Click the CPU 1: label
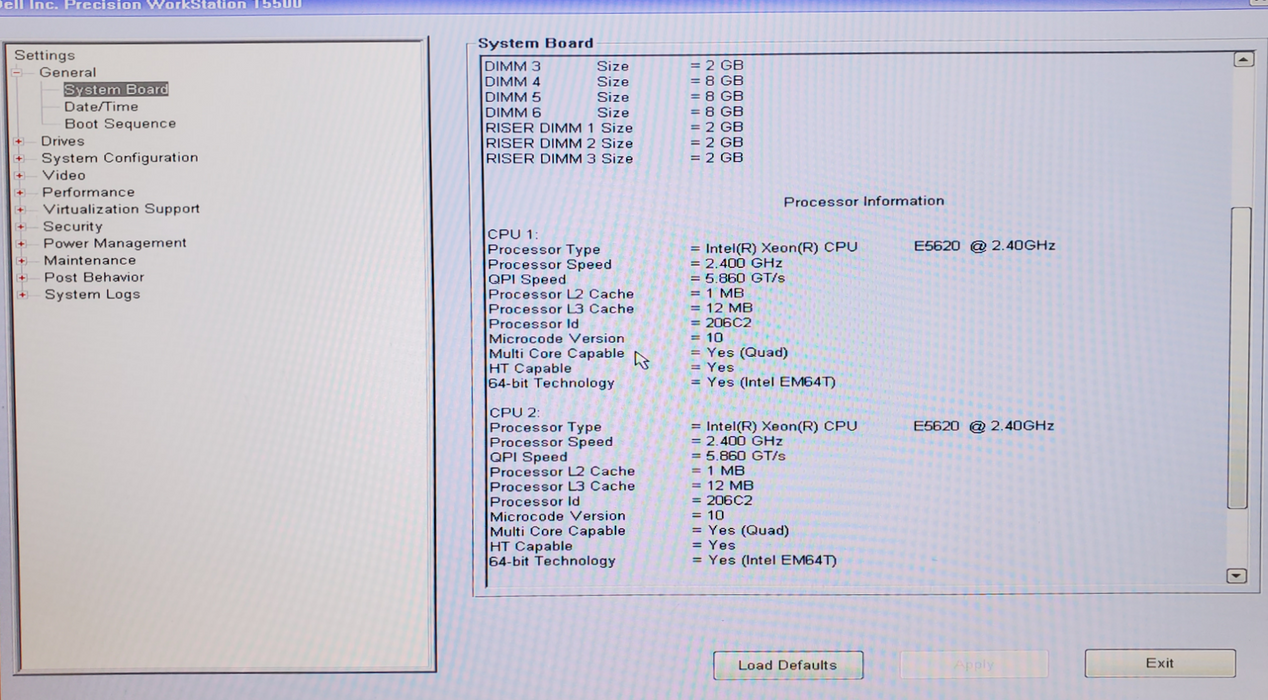The height and width of the screenshot is (700, 1268). (x=513, y=234)
